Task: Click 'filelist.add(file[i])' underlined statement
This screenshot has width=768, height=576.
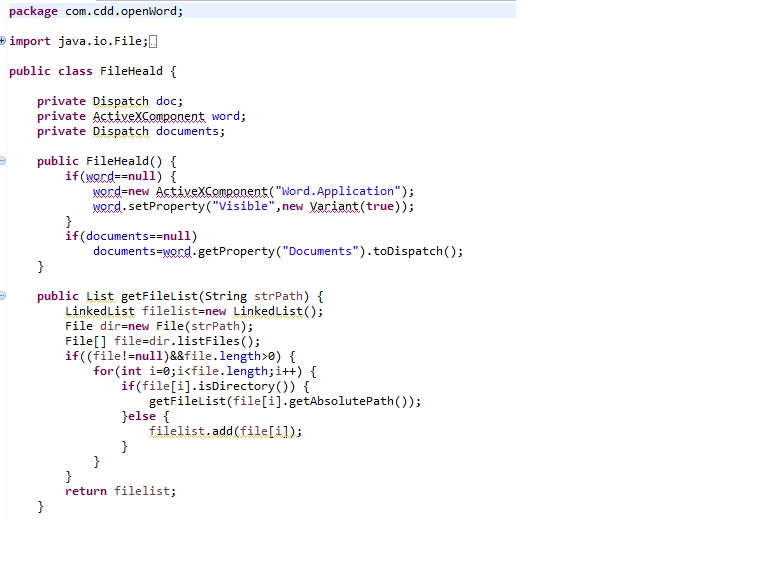Action: 225,432
